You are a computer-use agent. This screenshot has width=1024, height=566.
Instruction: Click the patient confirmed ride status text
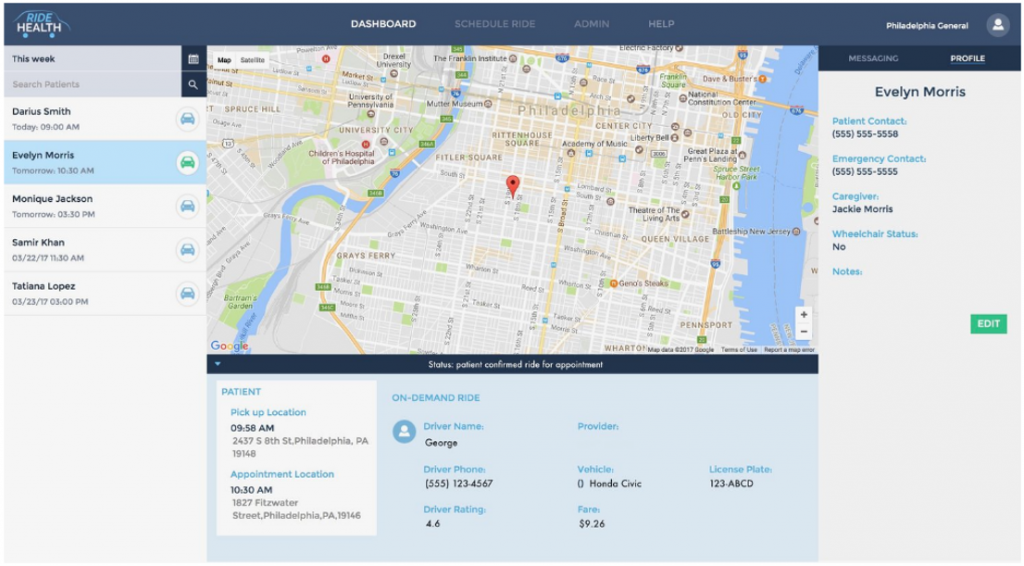pyautogui.click(x=515, y=364)
